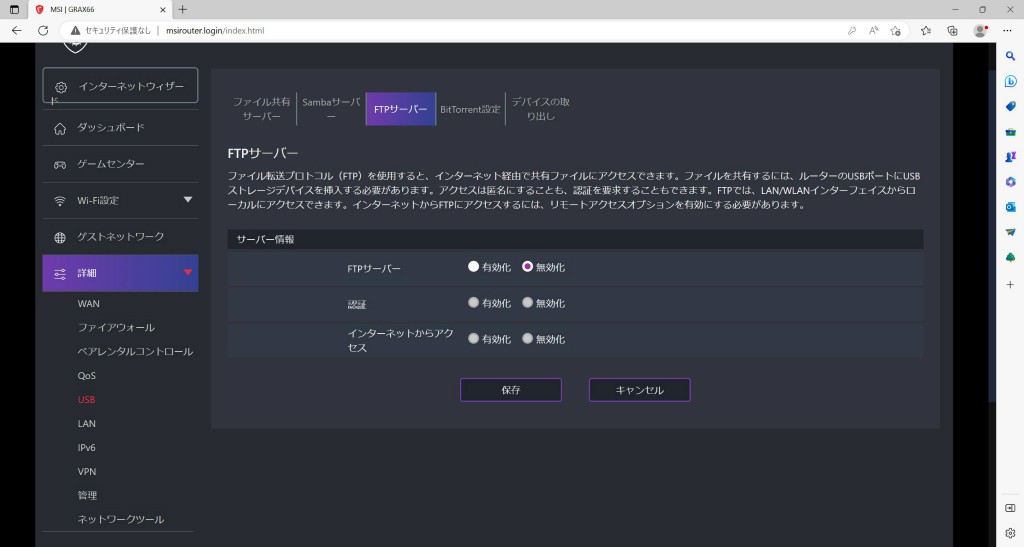Open the Internet Wizard gear icon
This screenshot has height=547, width=1024.
(x=61, y=87)
